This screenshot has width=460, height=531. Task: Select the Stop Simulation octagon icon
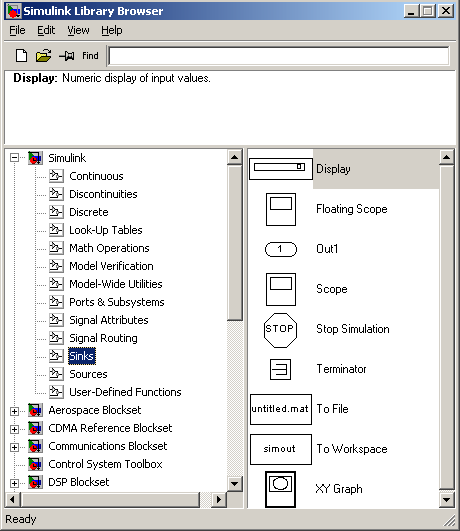pos(280,330)
